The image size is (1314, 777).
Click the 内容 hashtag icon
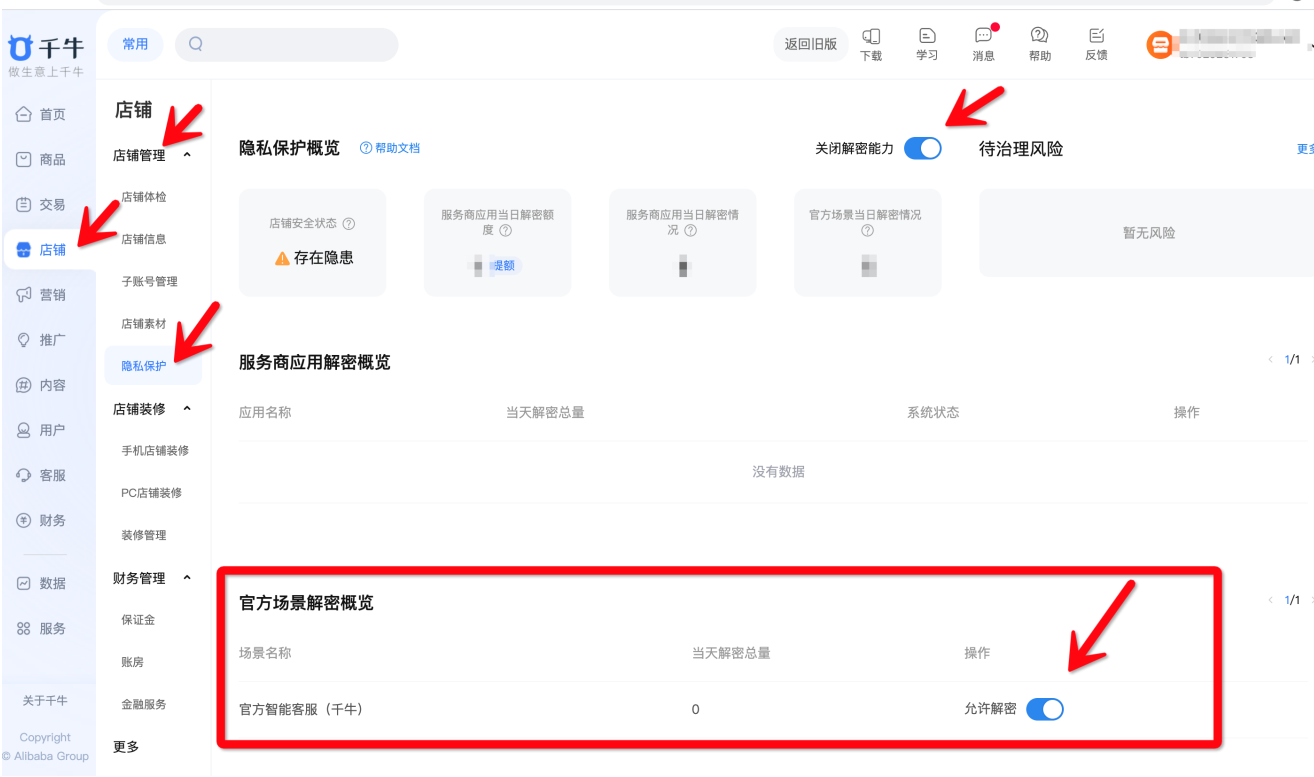(24, 385)
